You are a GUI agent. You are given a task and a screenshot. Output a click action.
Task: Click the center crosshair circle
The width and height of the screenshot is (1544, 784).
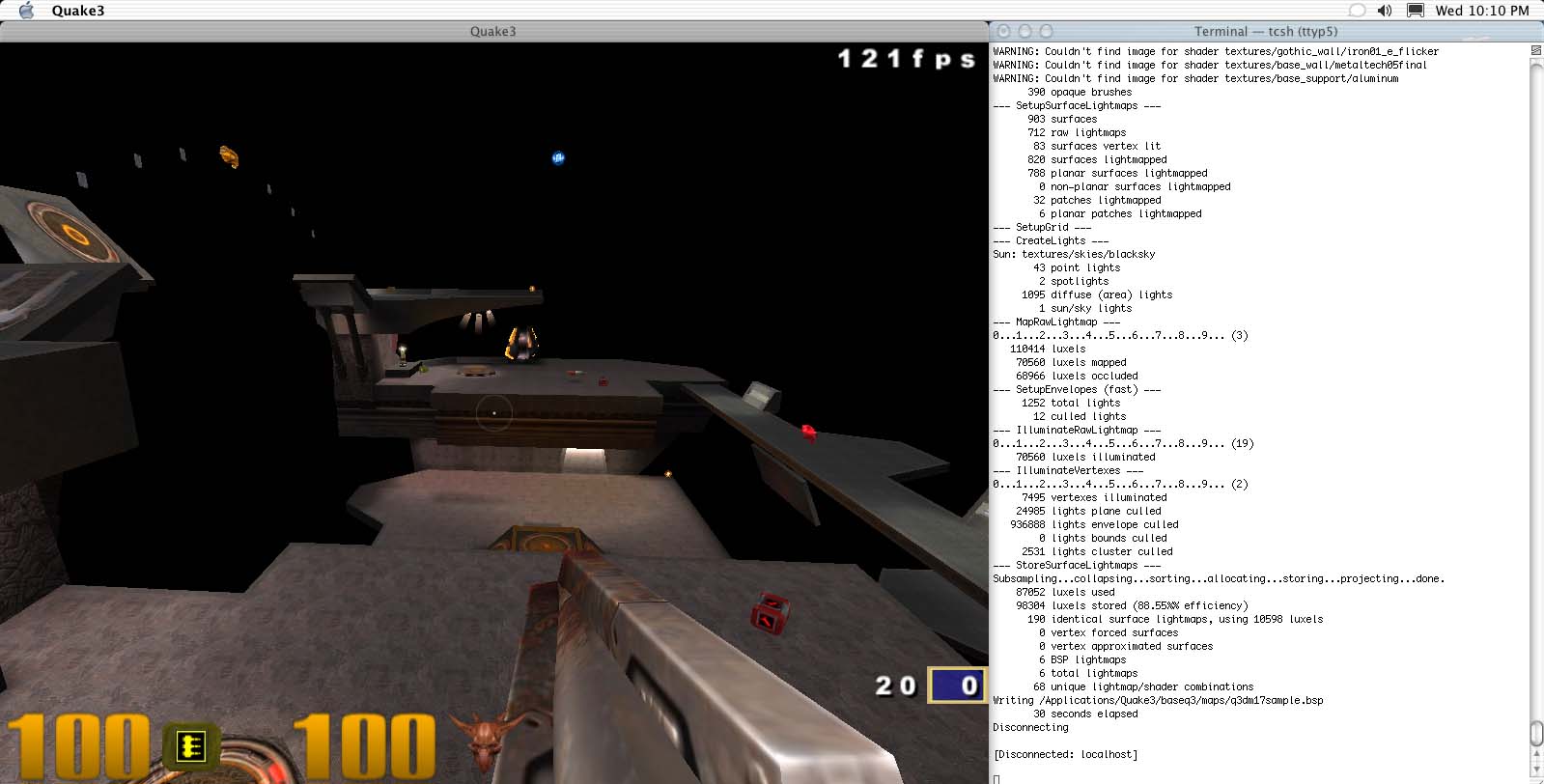(x=493, y=413)
